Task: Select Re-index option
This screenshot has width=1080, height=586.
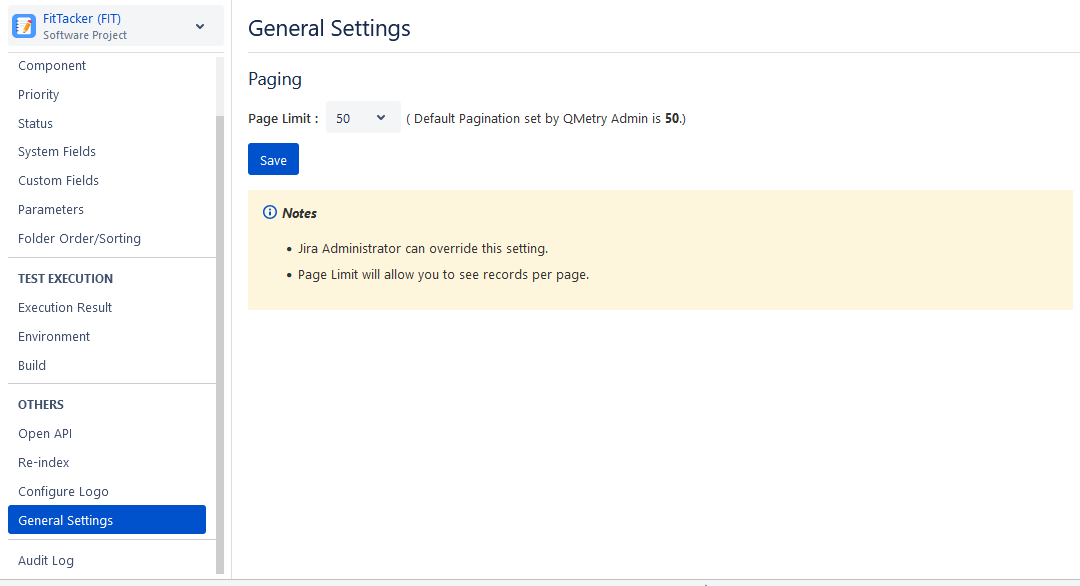Action: (43, 463)
